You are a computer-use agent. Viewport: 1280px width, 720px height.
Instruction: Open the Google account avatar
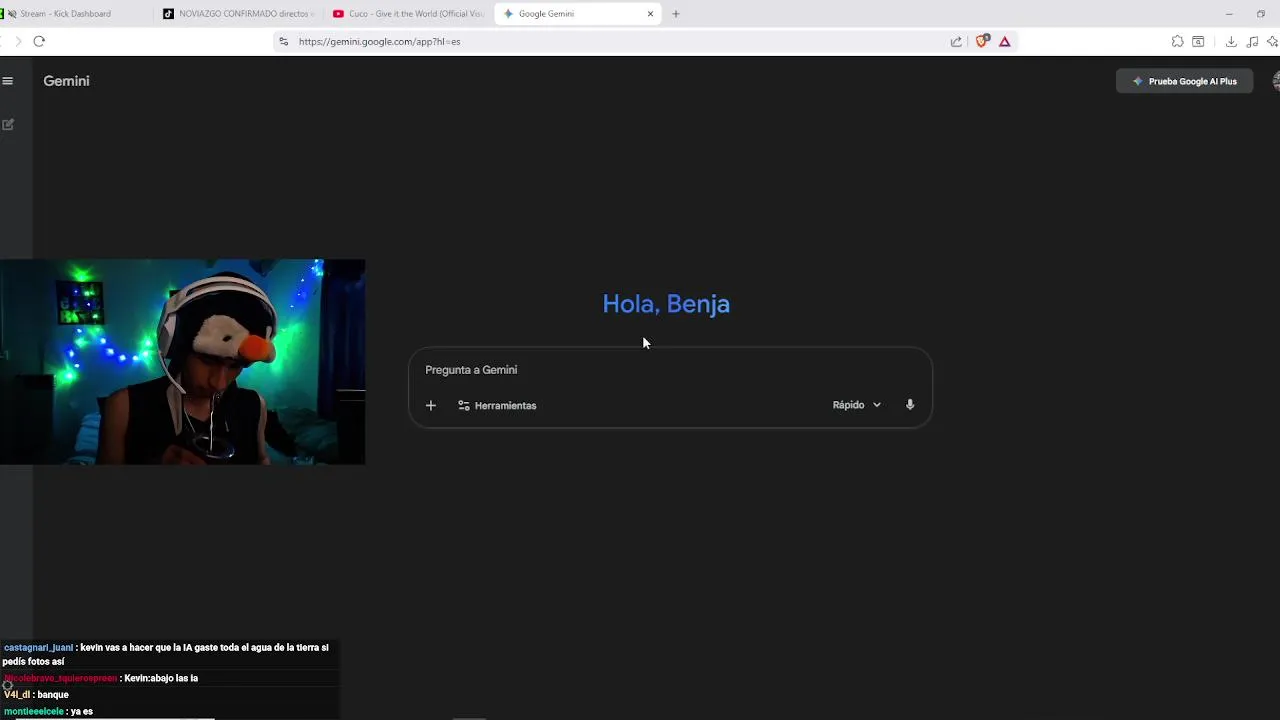1276,81
